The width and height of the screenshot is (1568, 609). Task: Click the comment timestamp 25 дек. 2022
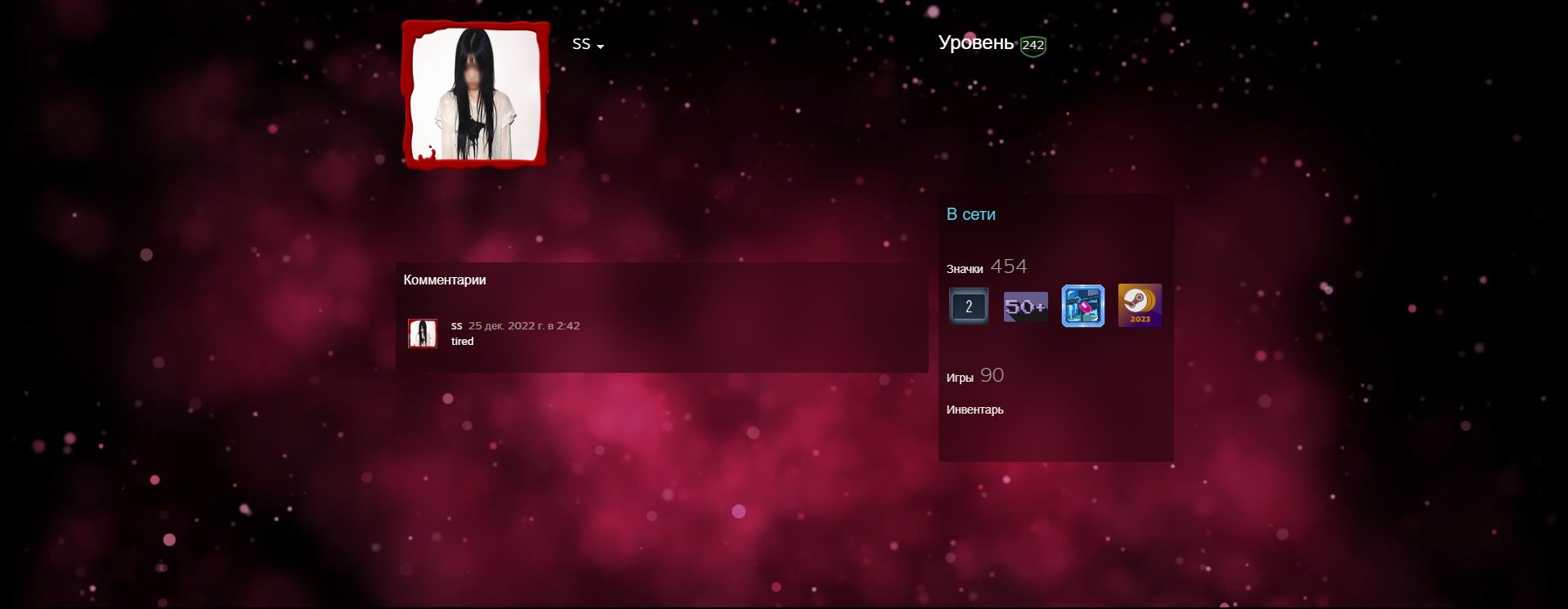pyautogui.click(x=523, y=325)
